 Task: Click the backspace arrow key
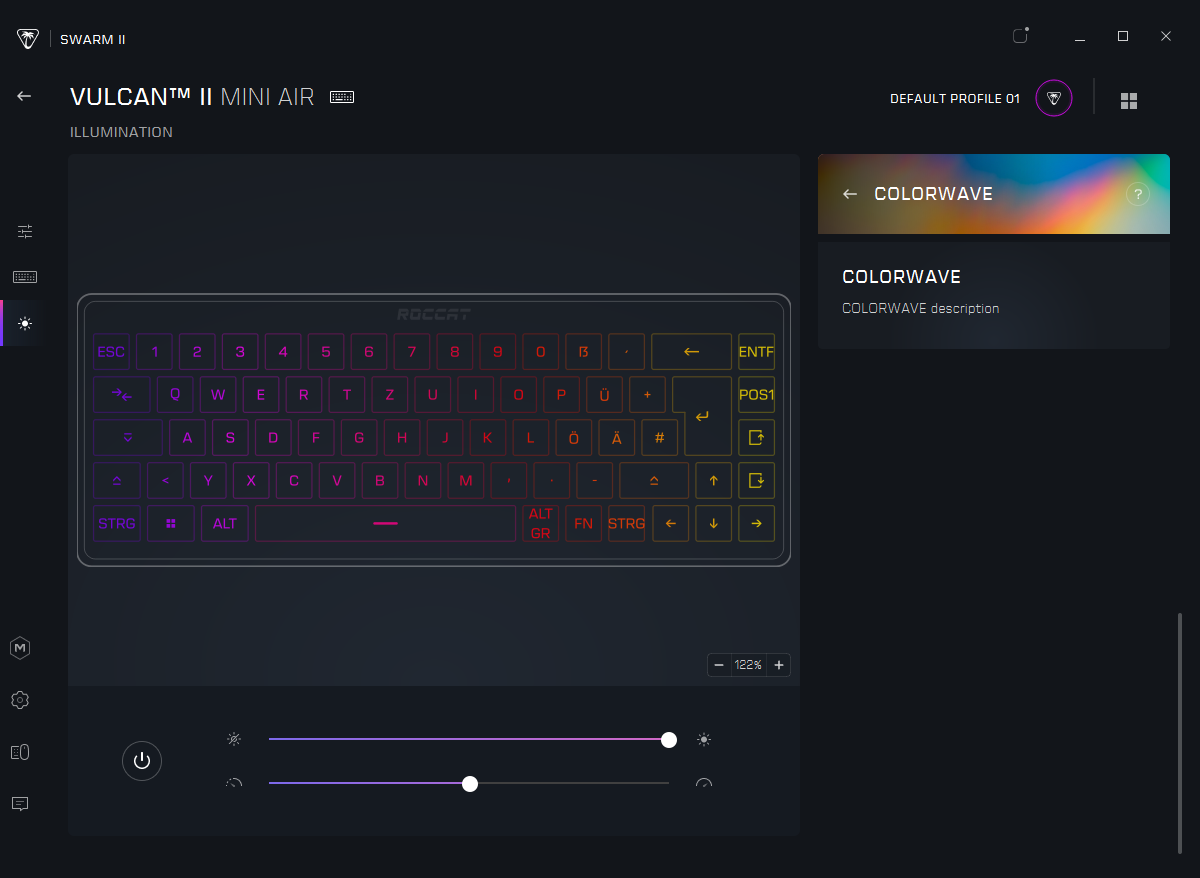coord(691,352)
